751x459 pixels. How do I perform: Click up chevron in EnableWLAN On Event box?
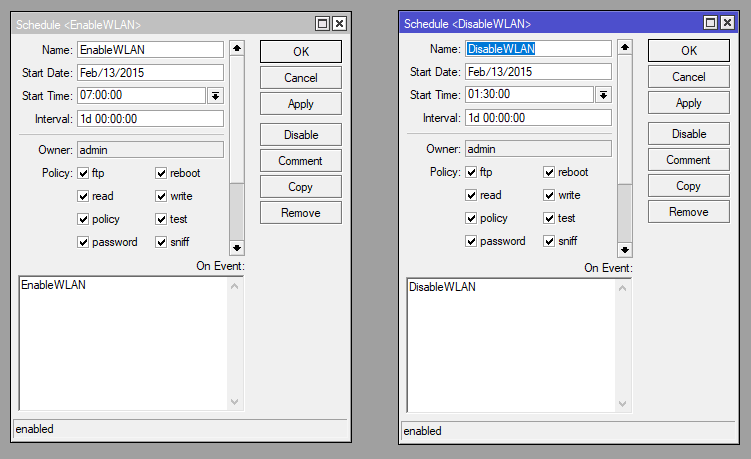point(235,287)
